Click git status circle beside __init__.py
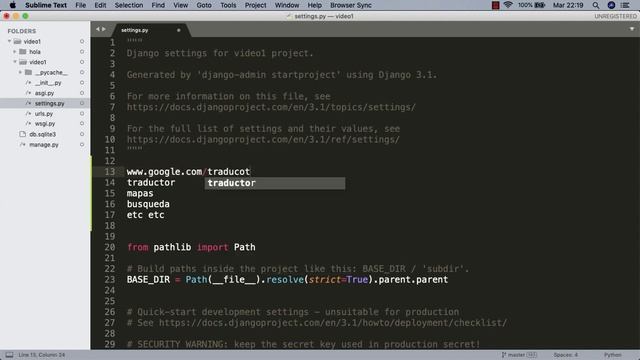The height and width of the screenshot is (360, 640). point(82,83)
